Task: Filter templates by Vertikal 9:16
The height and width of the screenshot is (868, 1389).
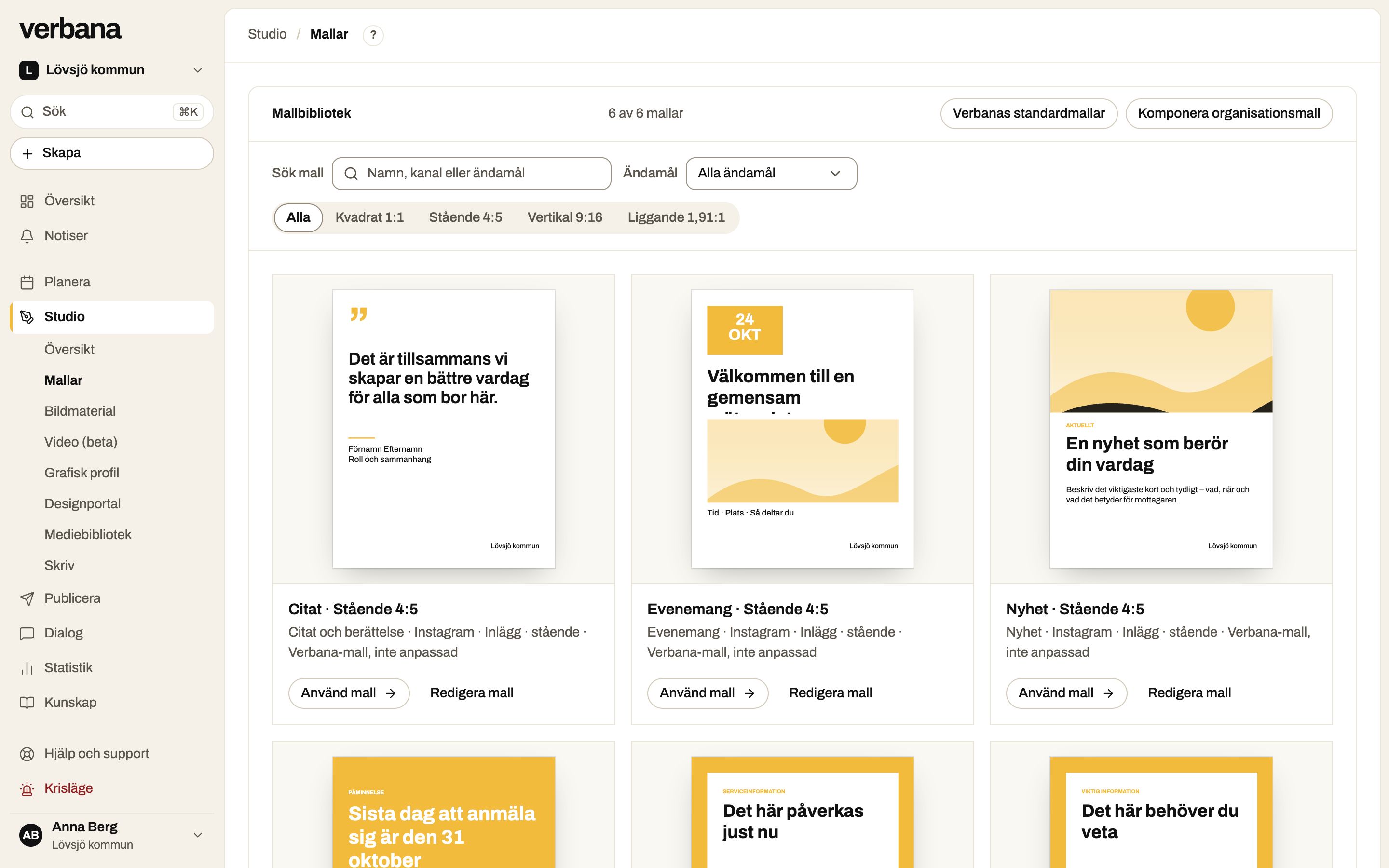Action: (565, 217)
